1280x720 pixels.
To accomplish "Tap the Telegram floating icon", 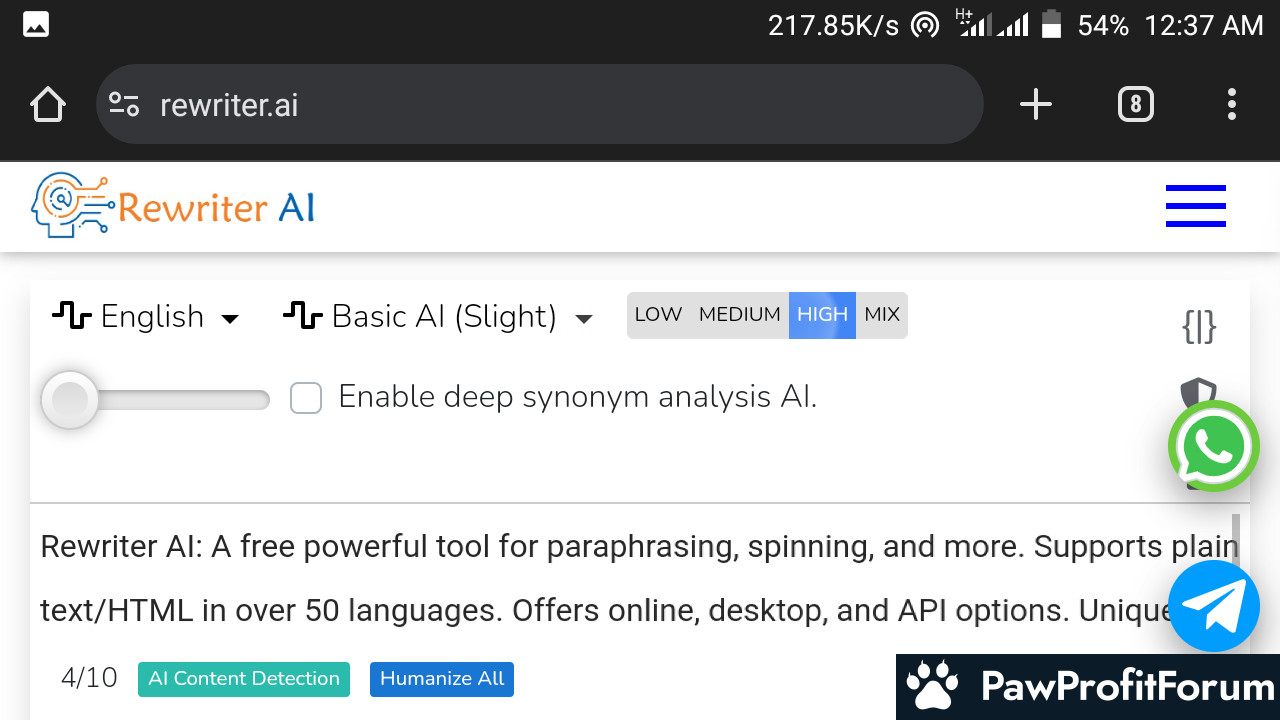I will [1214, 606].
